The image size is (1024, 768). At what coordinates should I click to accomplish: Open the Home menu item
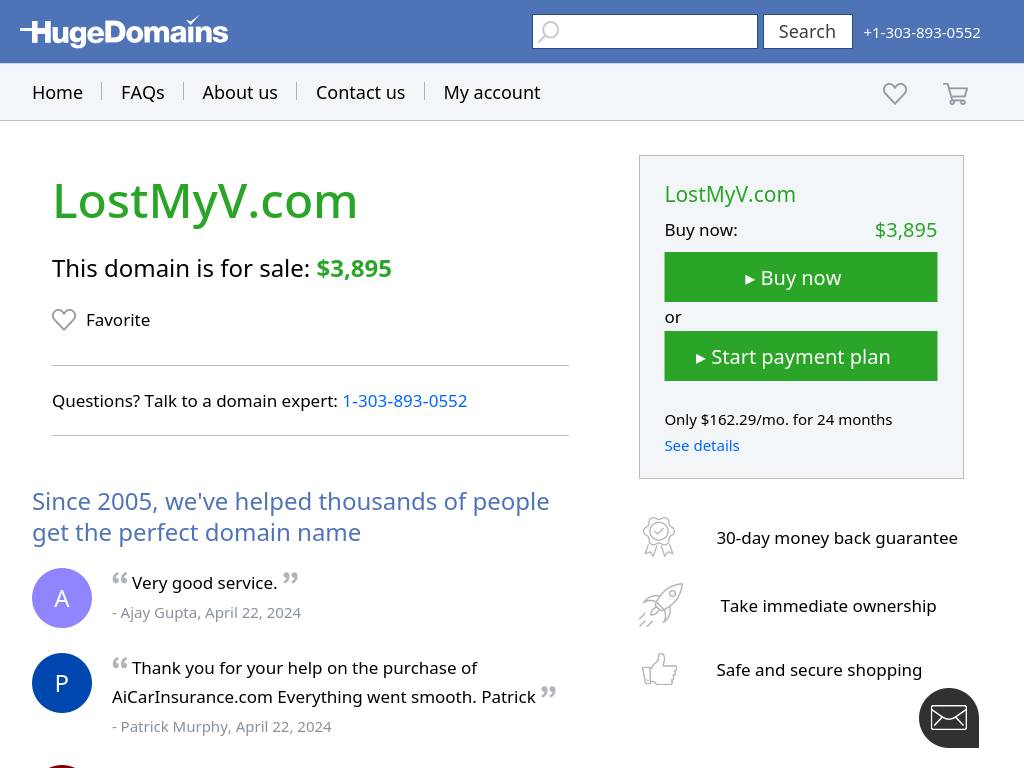coord(57,92)
